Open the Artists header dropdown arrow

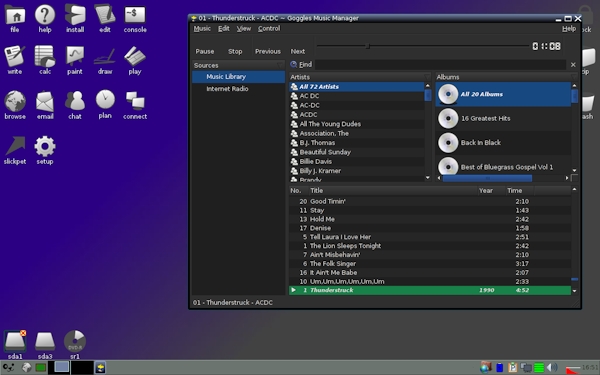click(x=427, y=77)
